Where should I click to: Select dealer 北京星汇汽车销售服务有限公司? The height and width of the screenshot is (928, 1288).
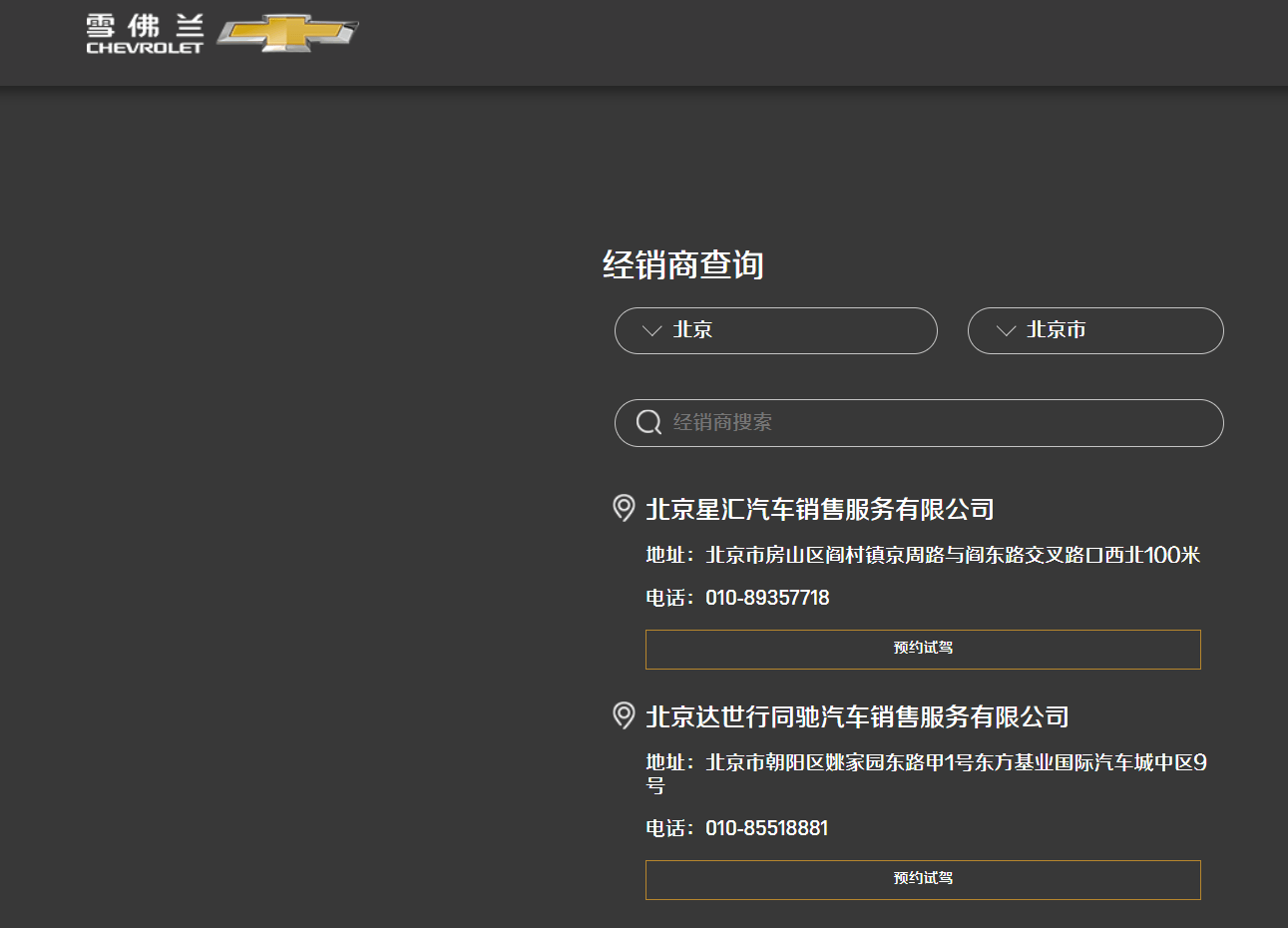pyautogui.click(x=820, y=510)
